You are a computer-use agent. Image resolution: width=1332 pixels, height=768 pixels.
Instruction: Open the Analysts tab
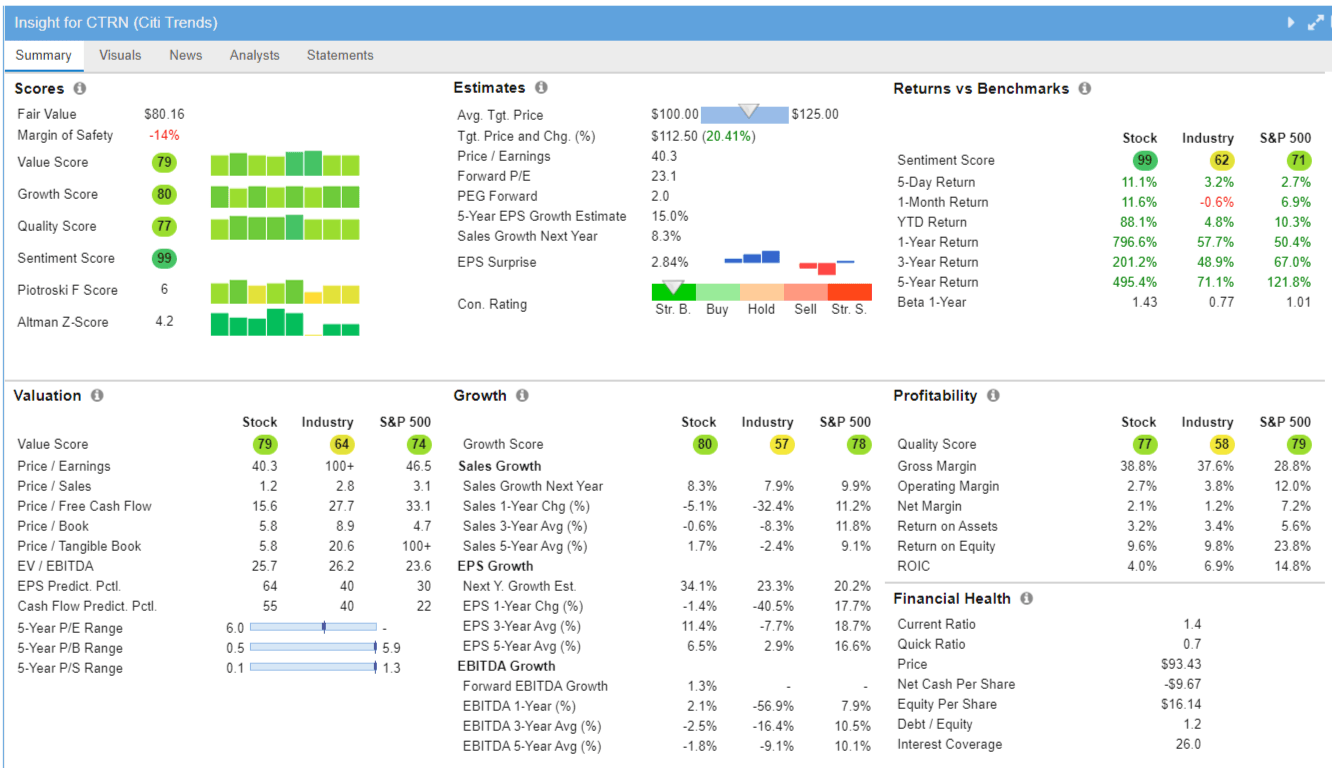point(255,56)
